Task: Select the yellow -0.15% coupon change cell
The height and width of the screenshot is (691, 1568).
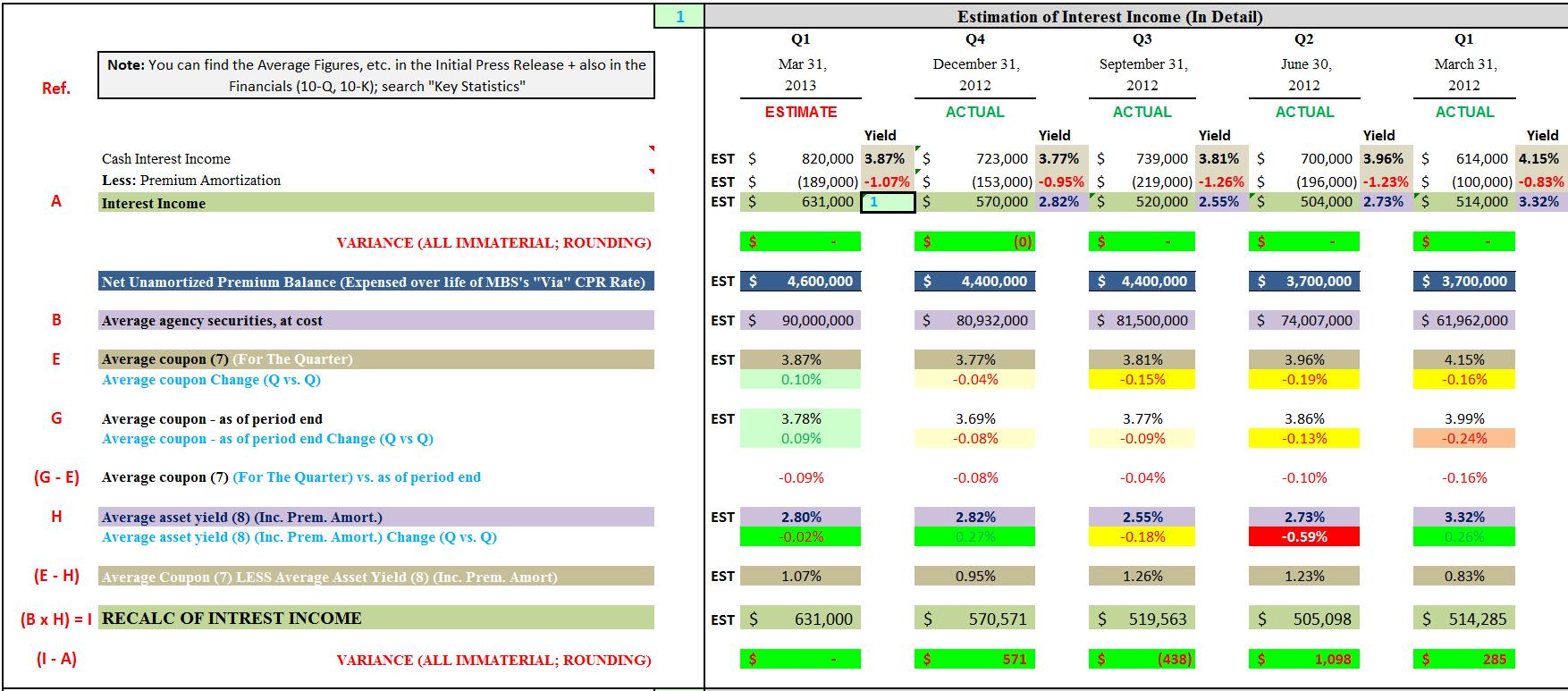Action: coord(1142,379)
